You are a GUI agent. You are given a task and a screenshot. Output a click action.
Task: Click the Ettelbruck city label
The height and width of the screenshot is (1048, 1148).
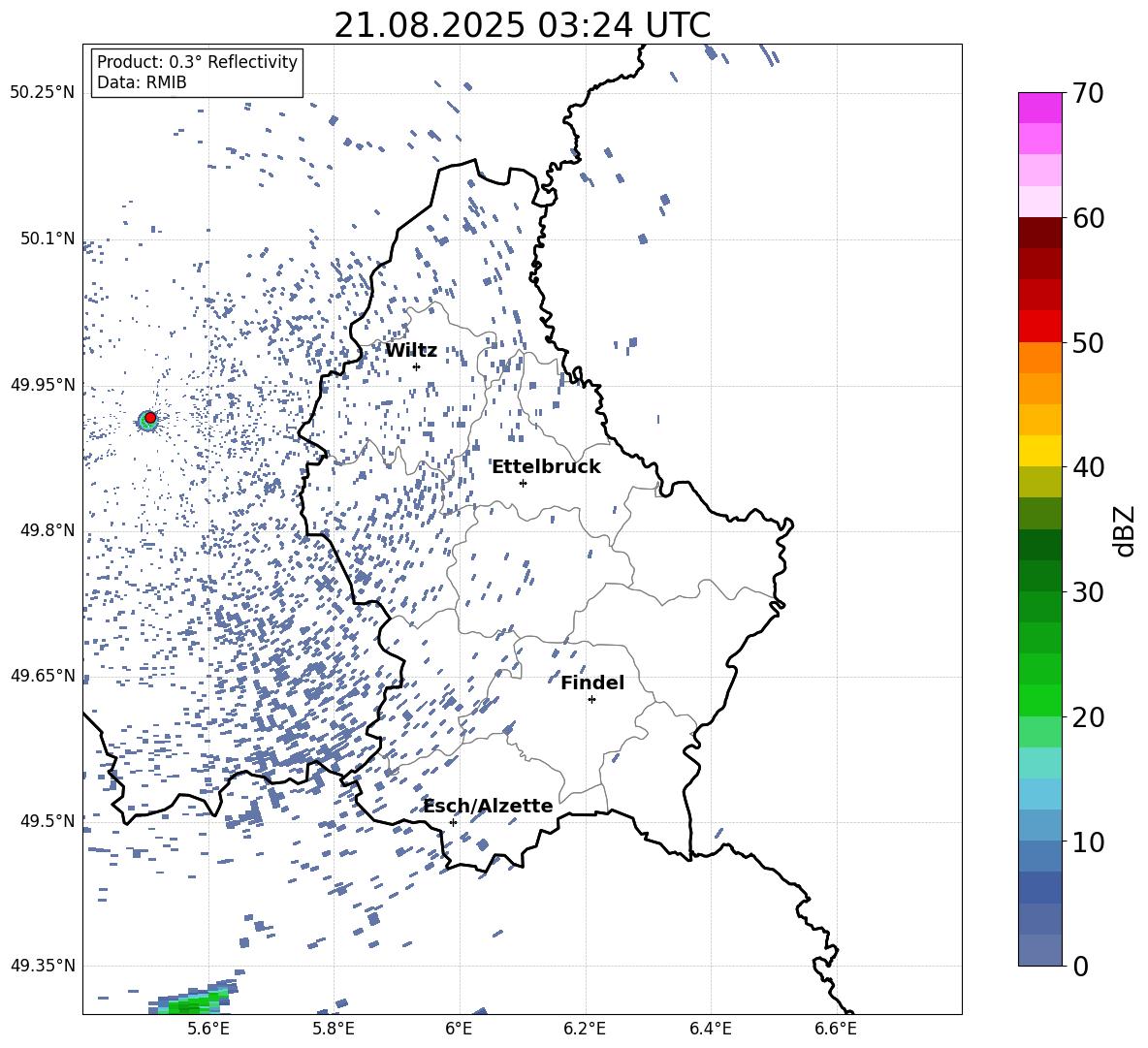546,466
